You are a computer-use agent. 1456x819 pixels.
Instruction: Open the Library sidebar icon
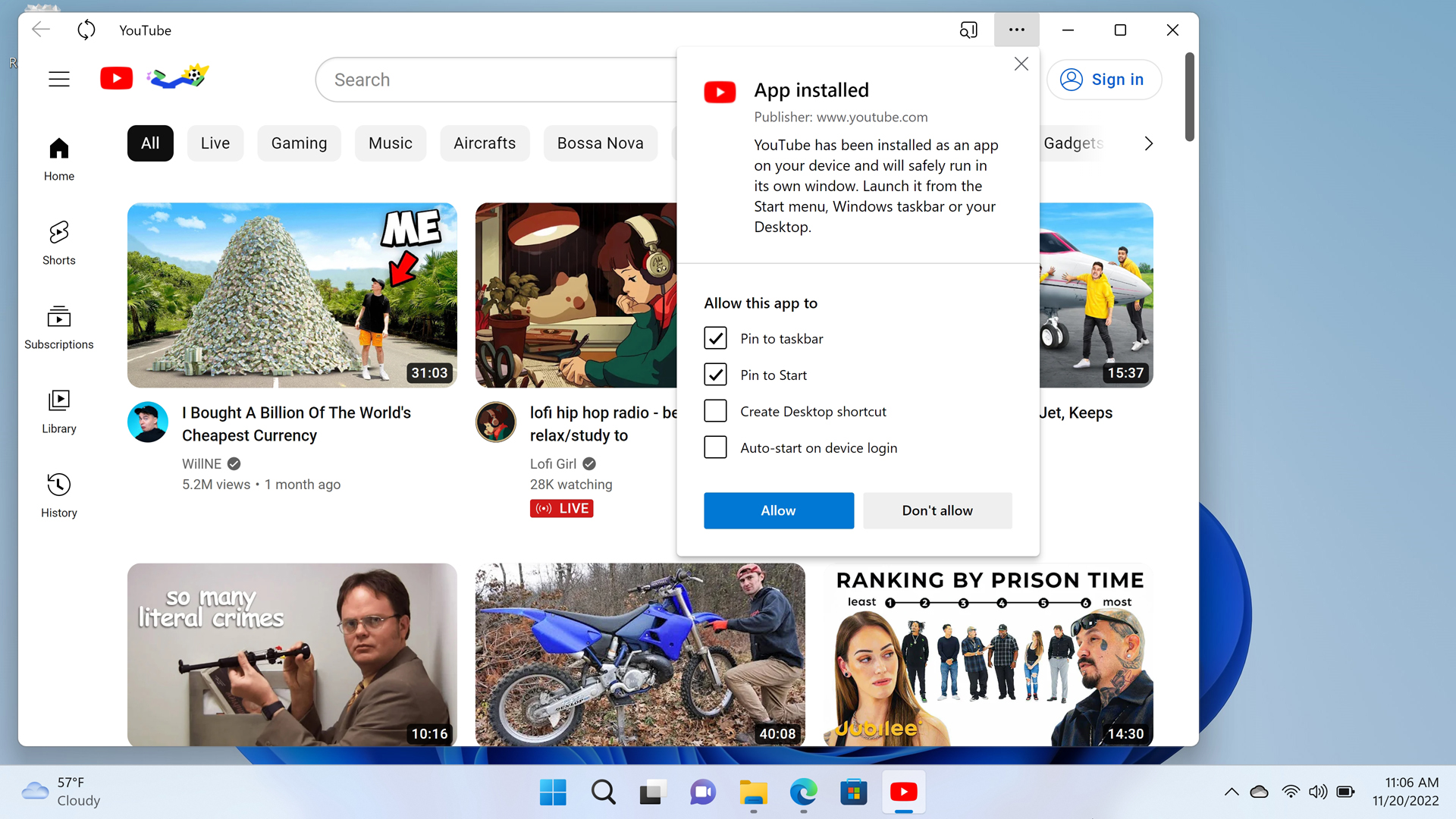(x=58, y=412)
